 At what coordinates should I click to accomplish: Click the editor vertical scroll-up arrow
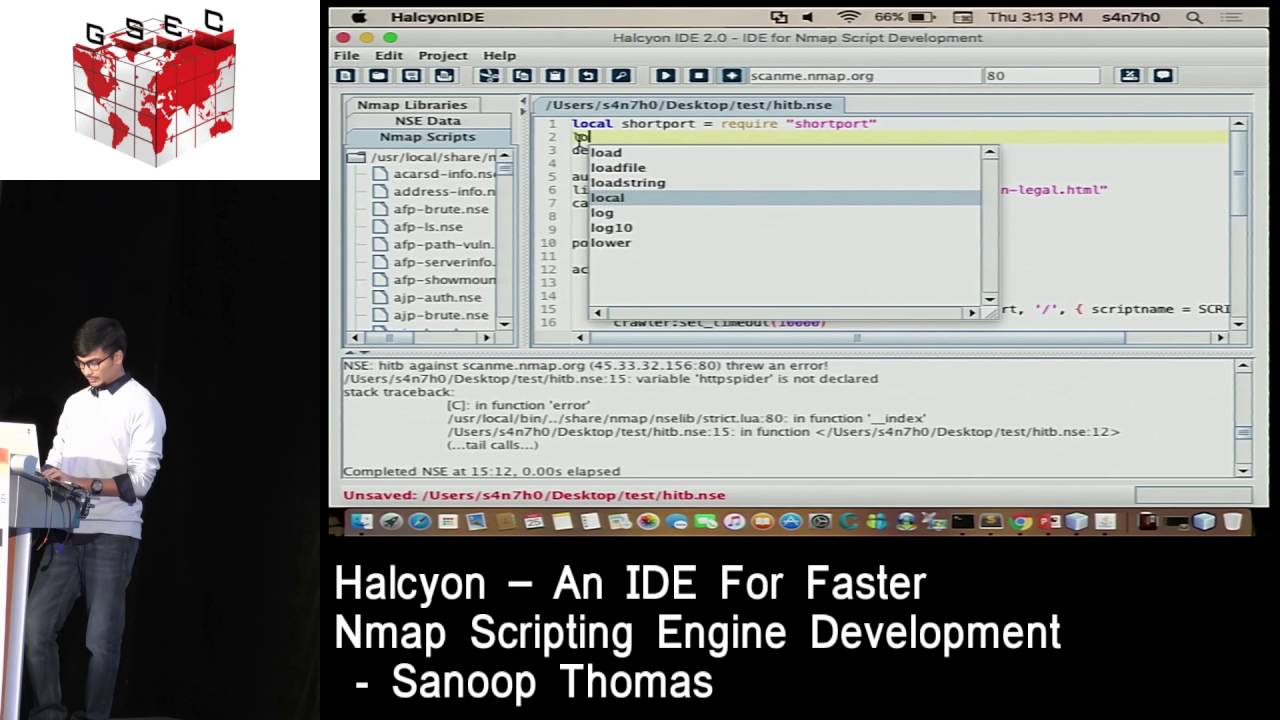click(1239, 124)
